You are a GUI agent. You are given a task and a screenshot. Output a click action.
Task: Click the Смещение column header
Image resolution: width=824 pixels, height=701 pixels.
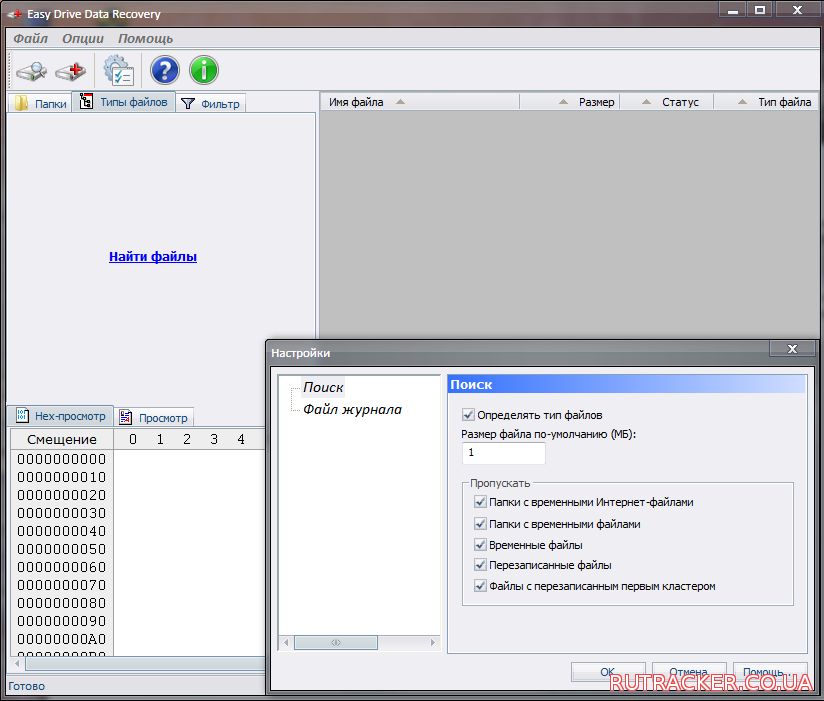click(62, 439)
